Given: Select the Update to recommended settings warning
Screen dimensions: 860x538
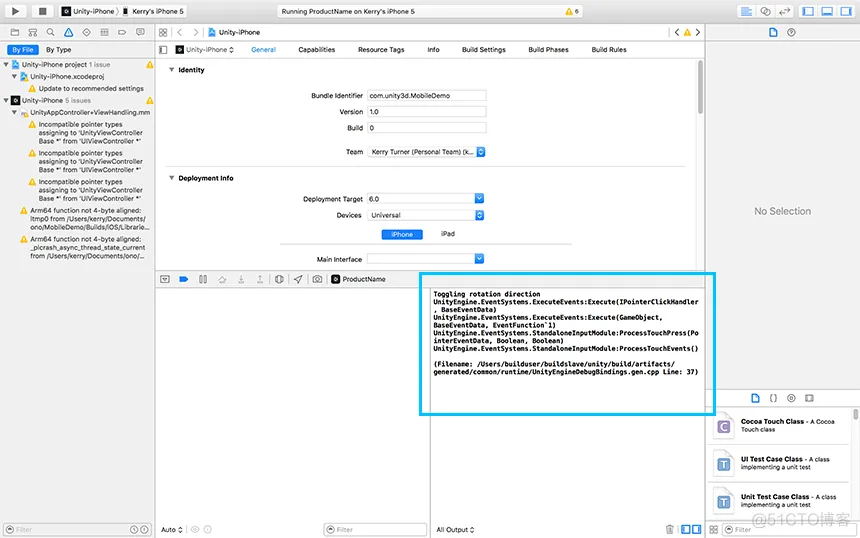Looking at the screenshot, I should [x=86, y=88].
